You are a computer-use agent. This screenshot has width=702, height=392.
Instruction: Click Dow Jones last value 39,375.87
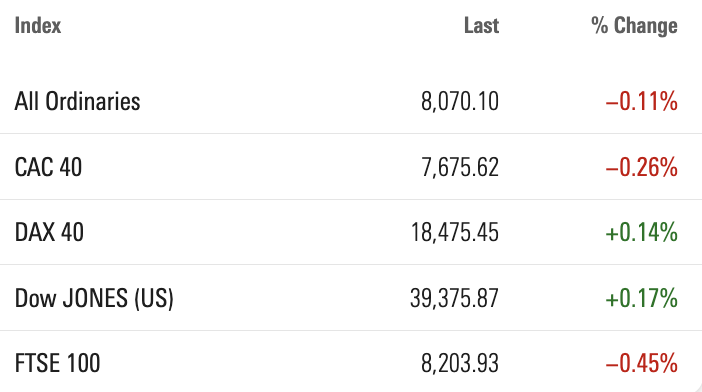pyautogui.click(x=454, y=298)
